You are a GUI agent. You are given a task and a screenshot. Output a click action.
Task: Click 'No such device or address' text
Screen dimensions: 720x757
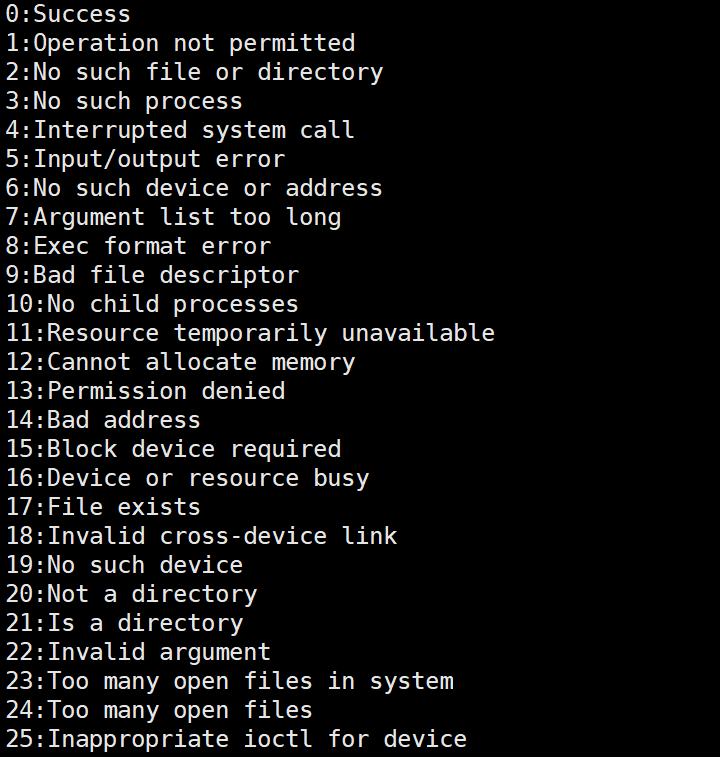coord(194,188)
